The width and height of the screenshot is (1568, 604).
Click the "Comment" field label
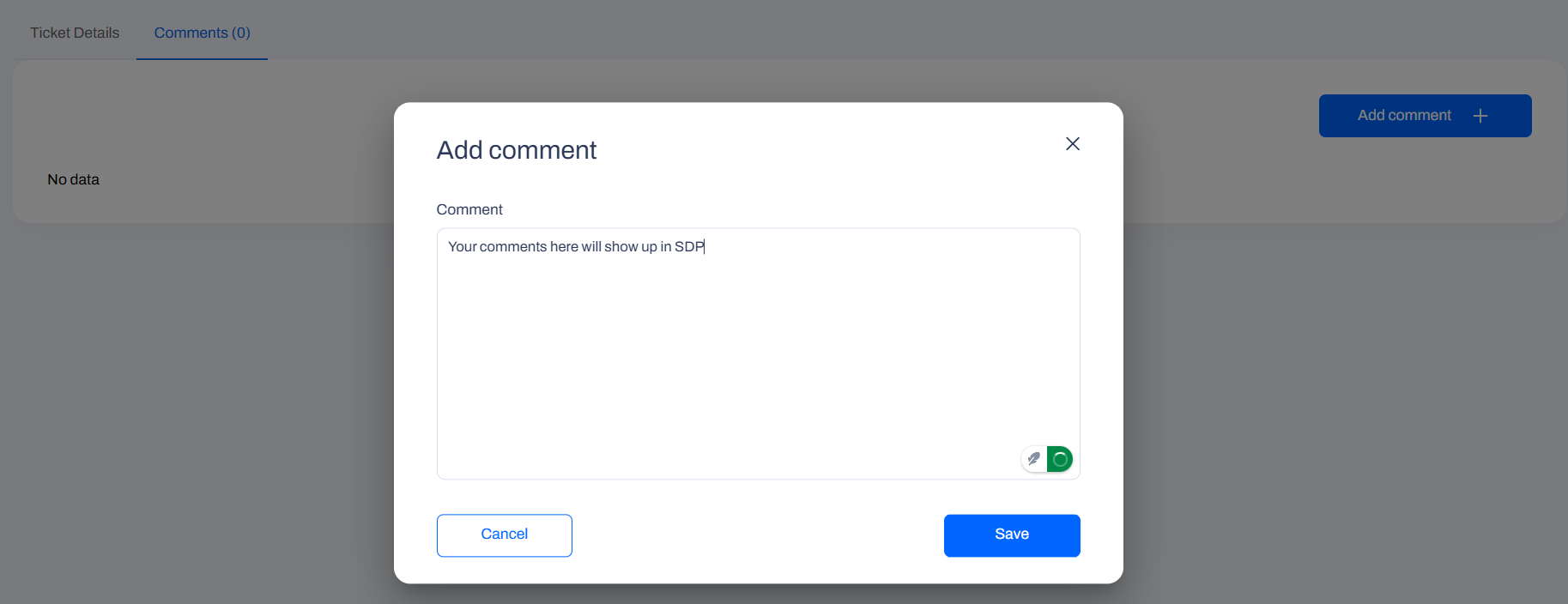click(469, 209)
